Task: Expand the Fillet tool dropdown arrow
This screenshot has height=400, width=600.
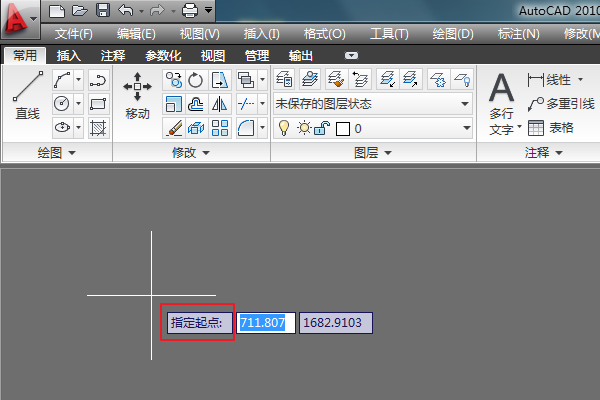Action: [262, 127]
